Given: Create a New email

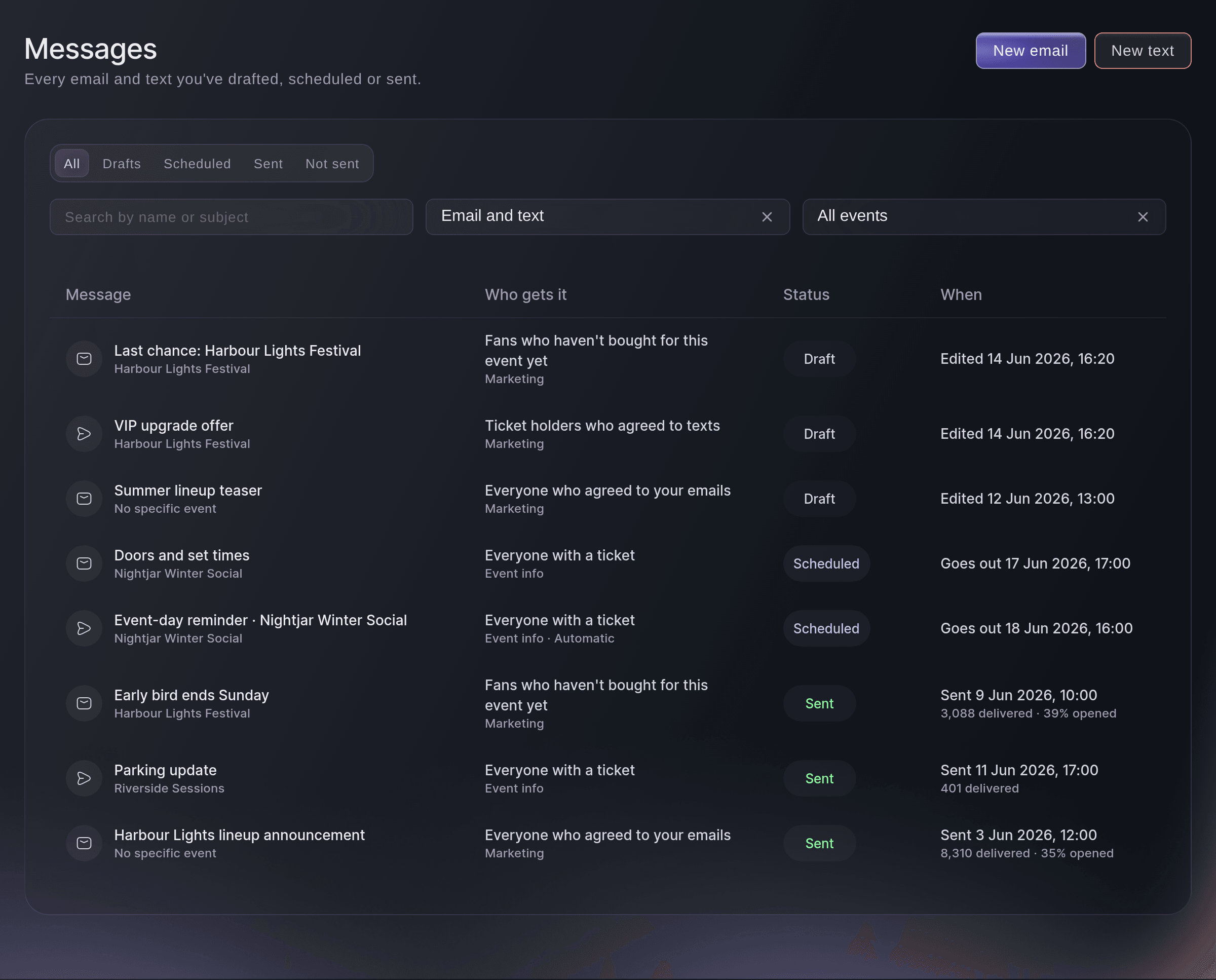Looking at the screenshot, I should point(1030,51).
